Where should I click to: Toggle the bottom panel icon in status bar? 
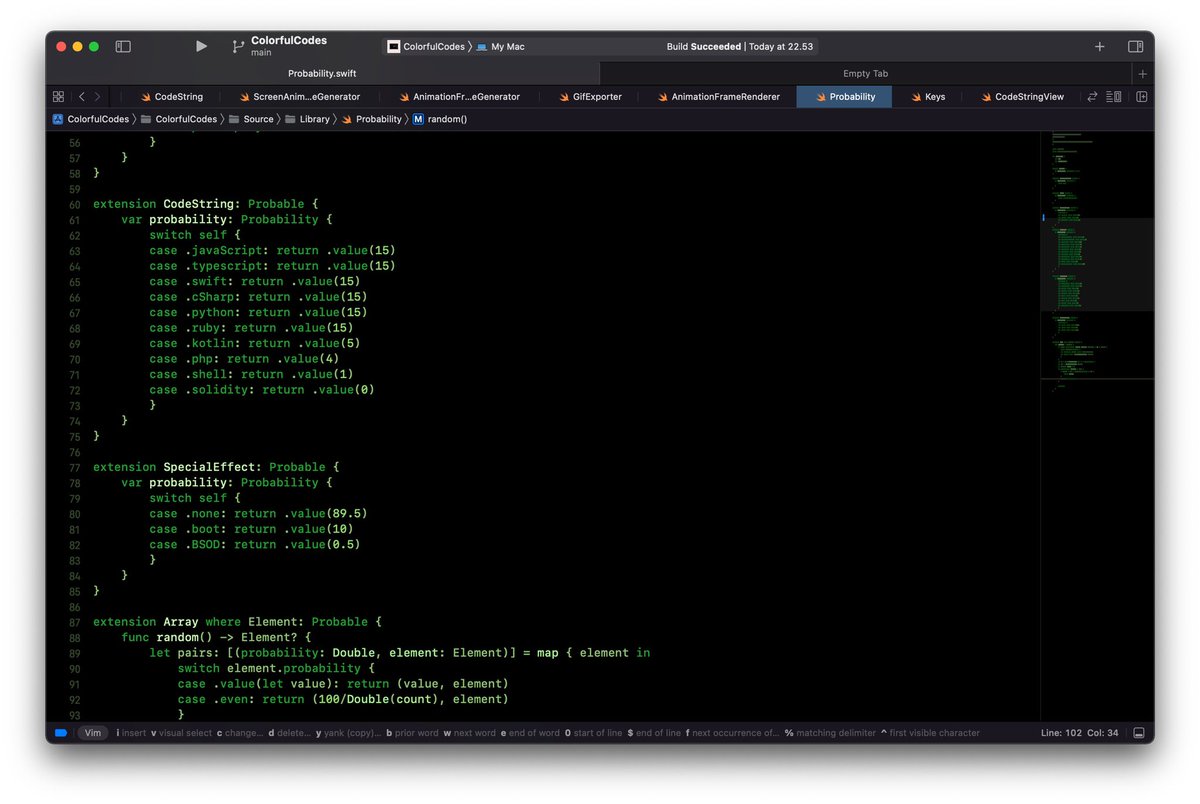(x=1139, y=733)
